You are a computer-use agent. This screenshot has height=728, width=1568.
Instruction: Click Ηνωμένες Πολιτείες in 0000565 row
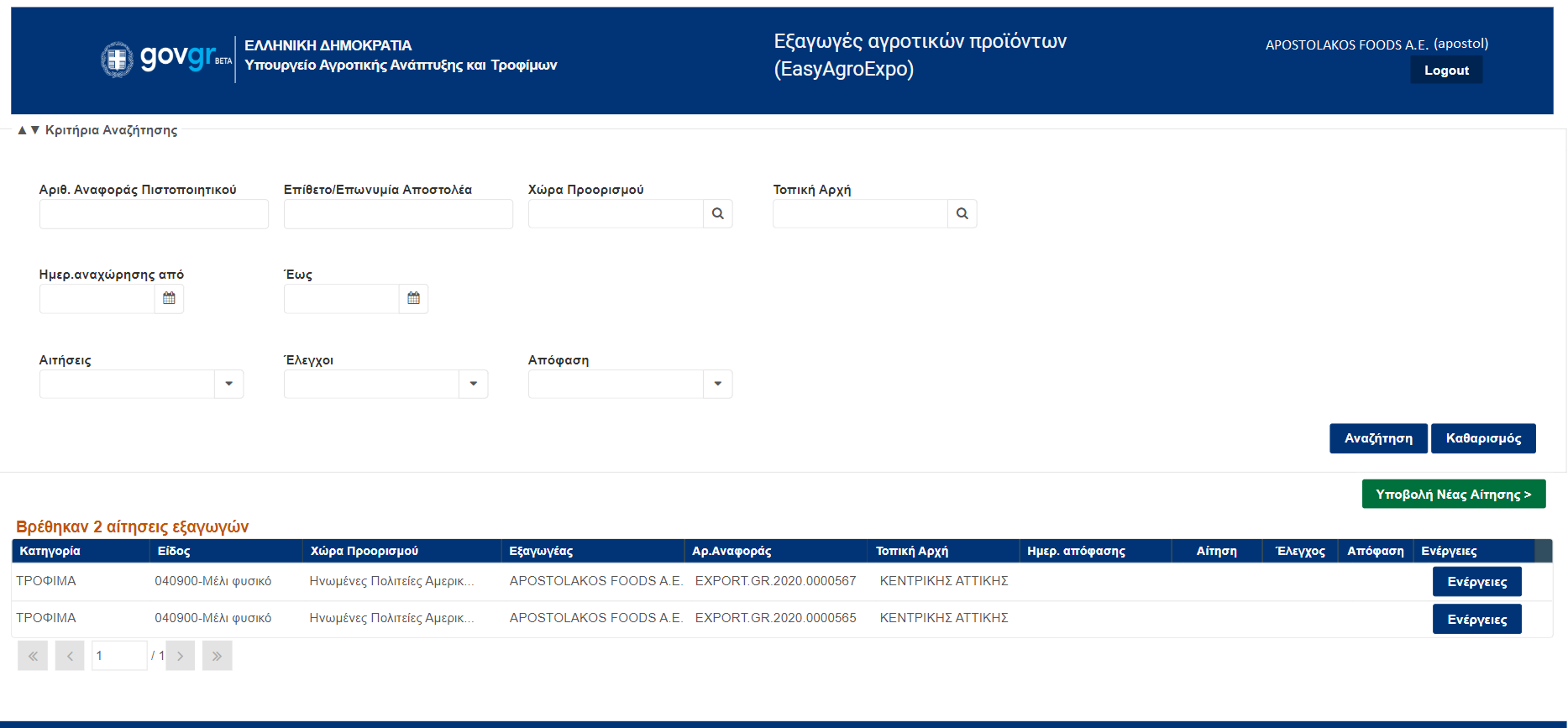[392, 618]
